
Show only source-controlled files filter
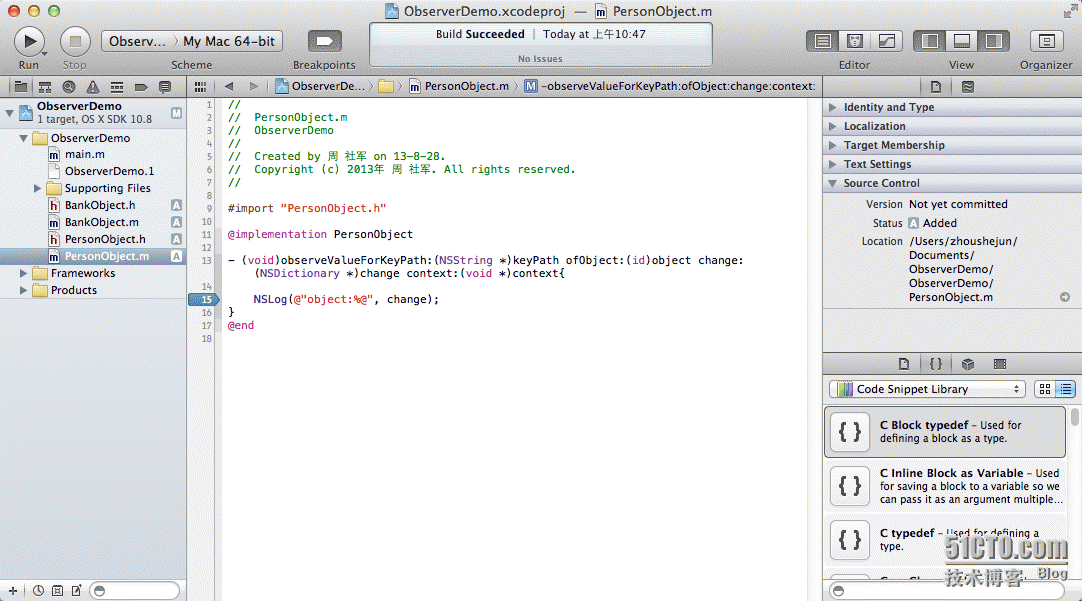coord(57,591)
